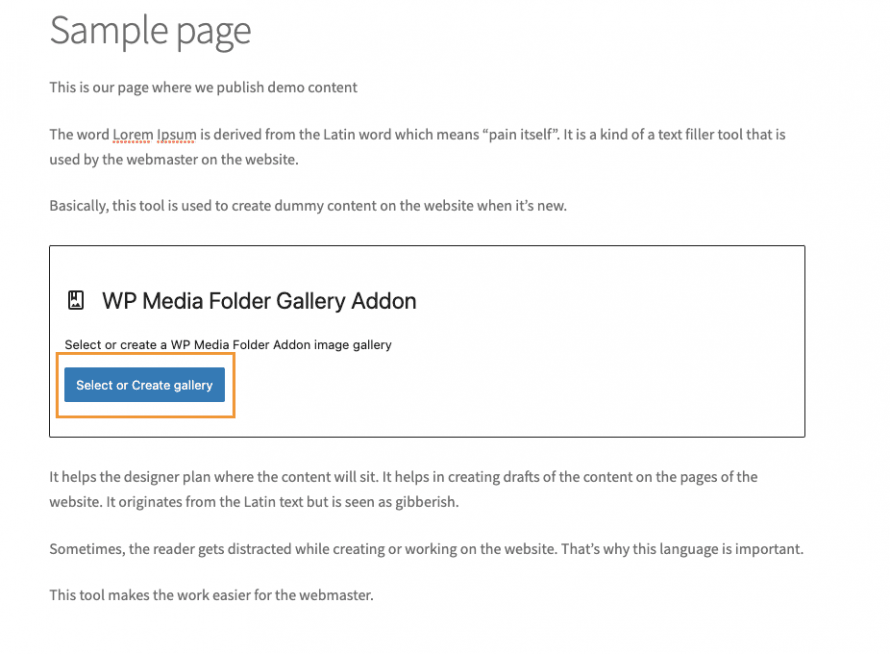Click the 'This tool makes the work easier' paragraph
The height and width of the screenshot is (654, 890).
(211, 596)
